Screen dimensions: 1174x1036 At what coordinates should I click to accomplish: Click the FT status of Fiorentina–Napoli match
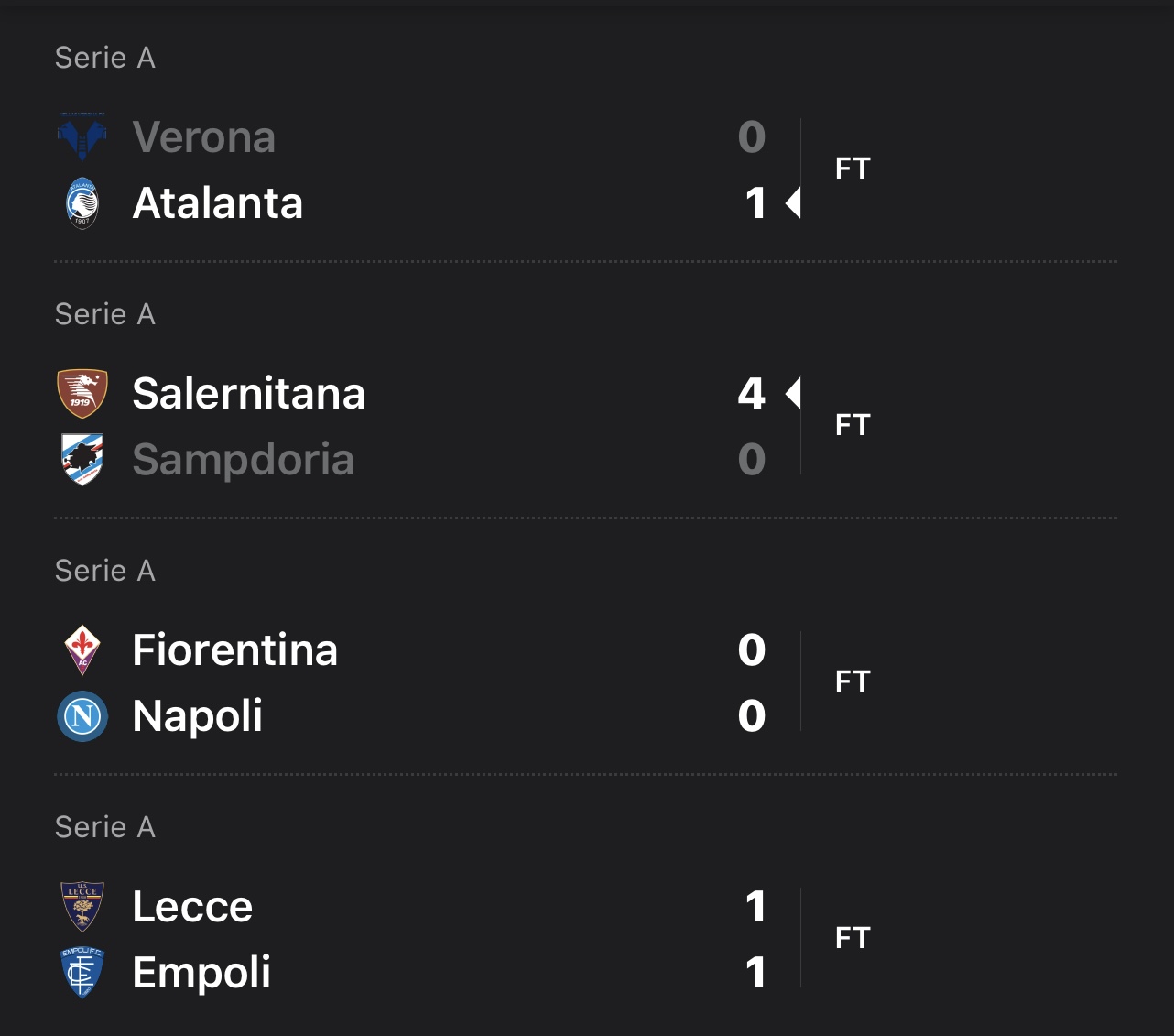point(853,682)
